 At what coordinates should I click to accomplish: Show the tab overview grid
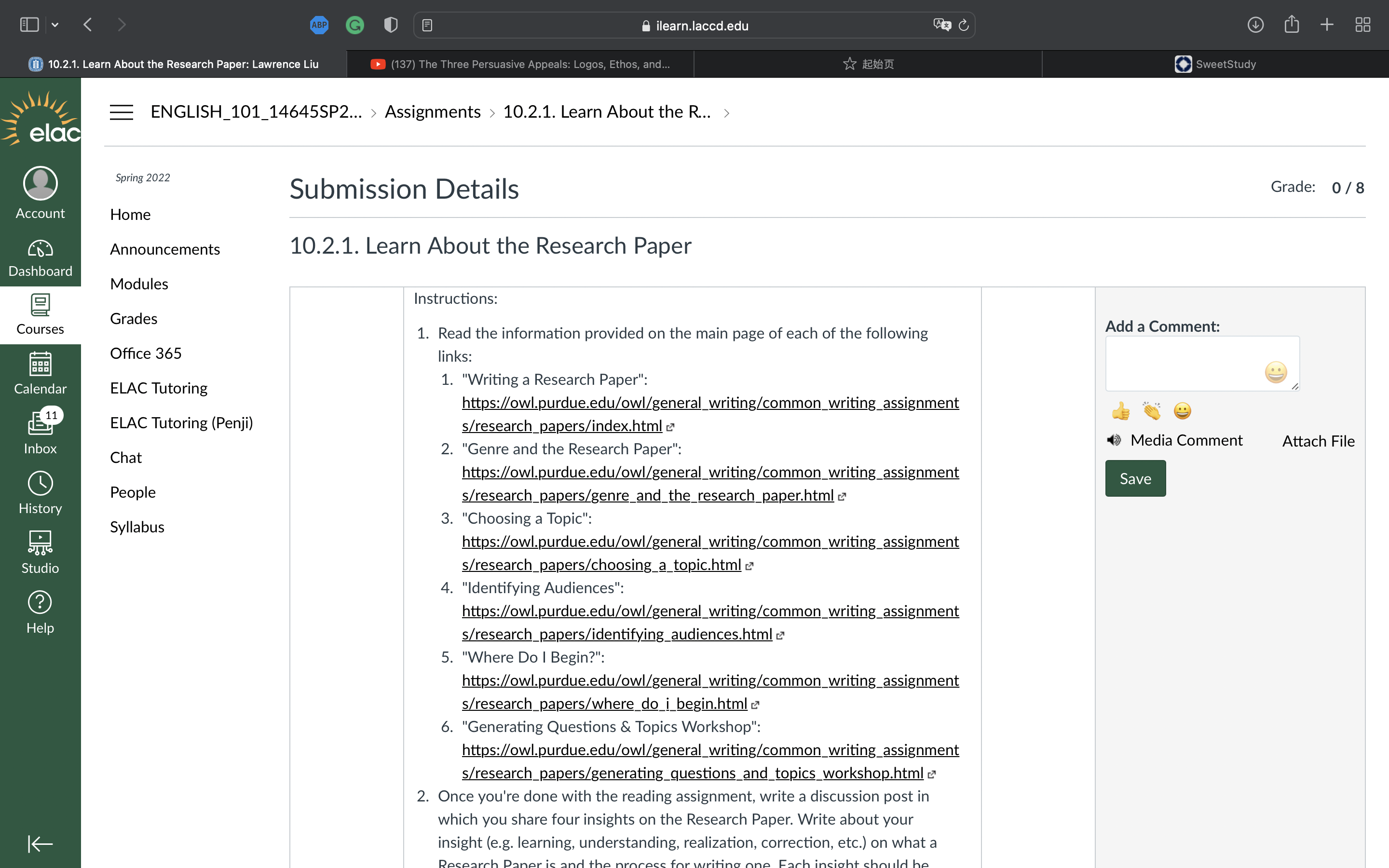[1362, 25]
